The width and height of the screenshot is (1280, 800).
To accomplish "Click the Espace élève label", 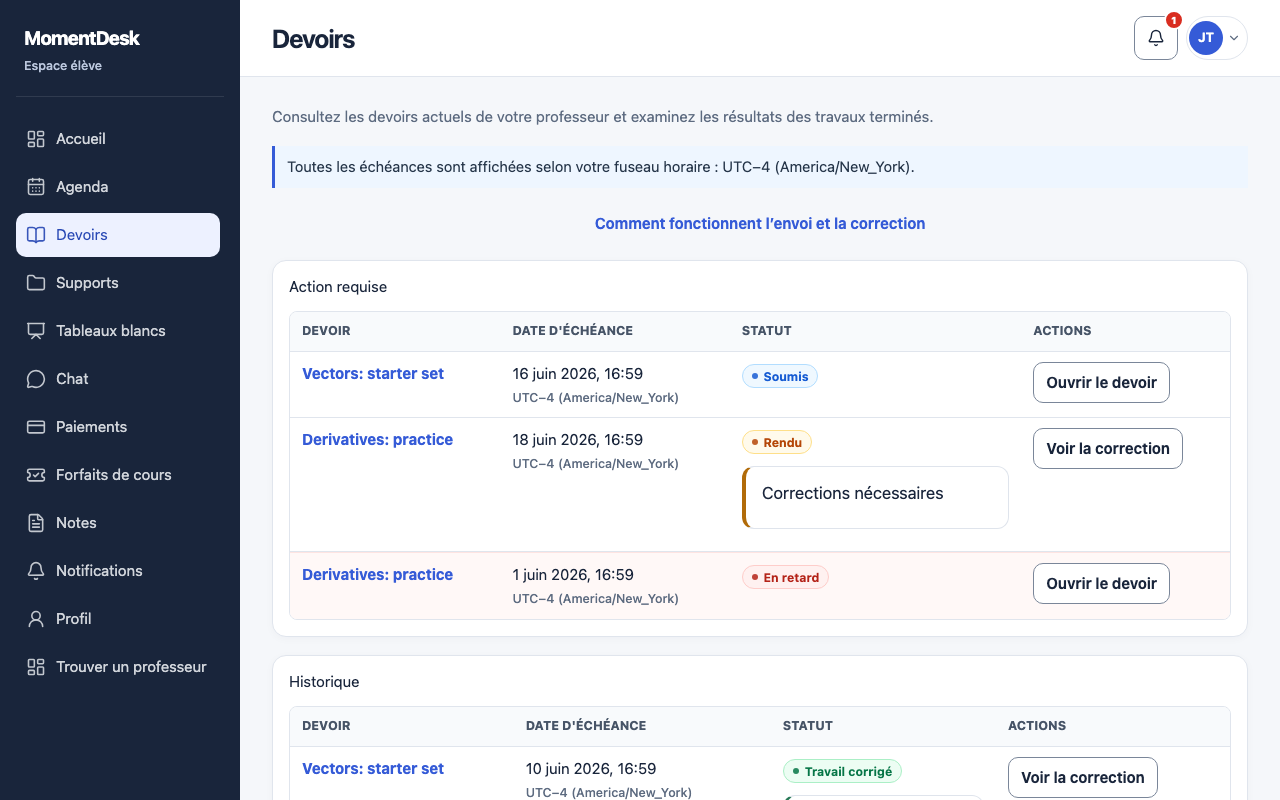I will [63, 66].
